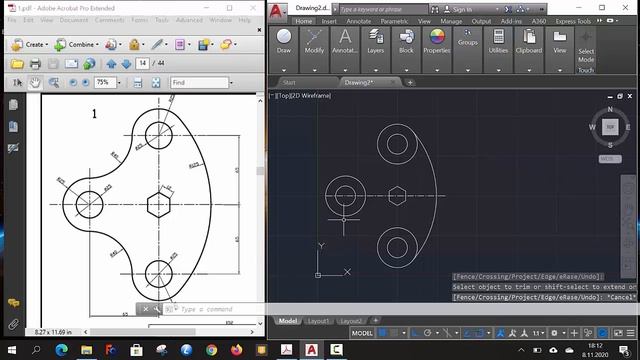Viewport: 640px width, 360px height.
Task: Open the Start drawing tab
Action: pos(289,82)
